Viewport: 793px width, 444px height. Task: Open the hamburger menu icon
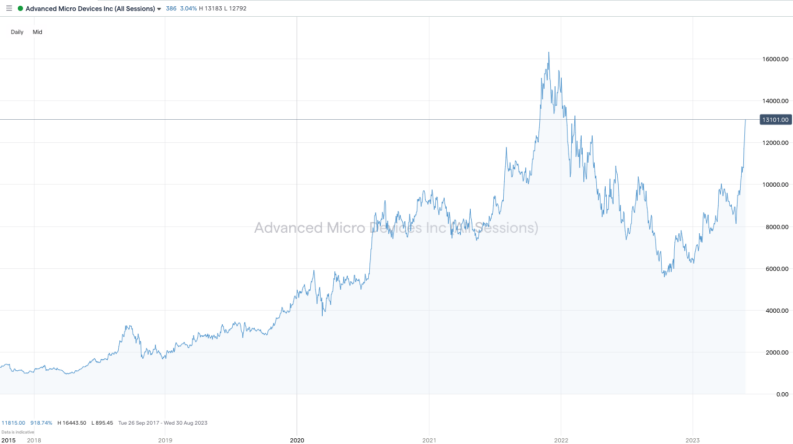pos(9,8)
